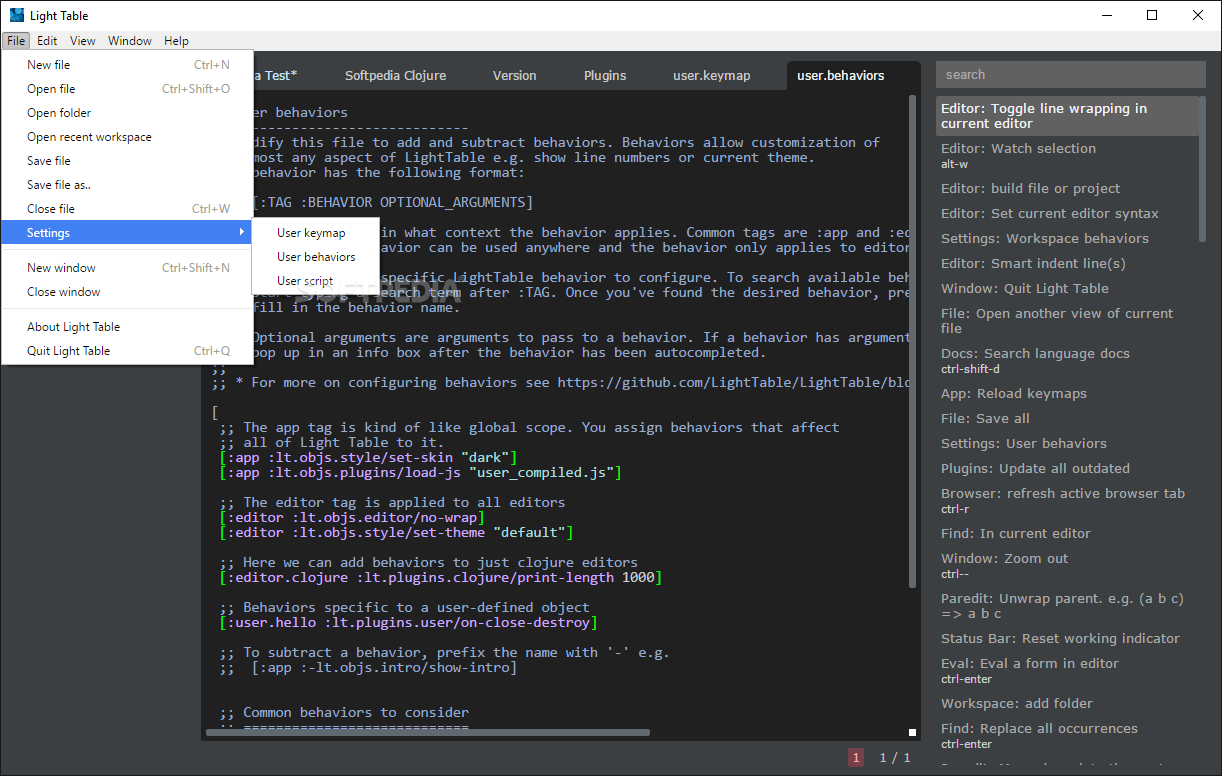The height and width of the screenshot is (776, 1222).
Task: Run Status Bar: Reset working indicator
Action: (1068, 638)
